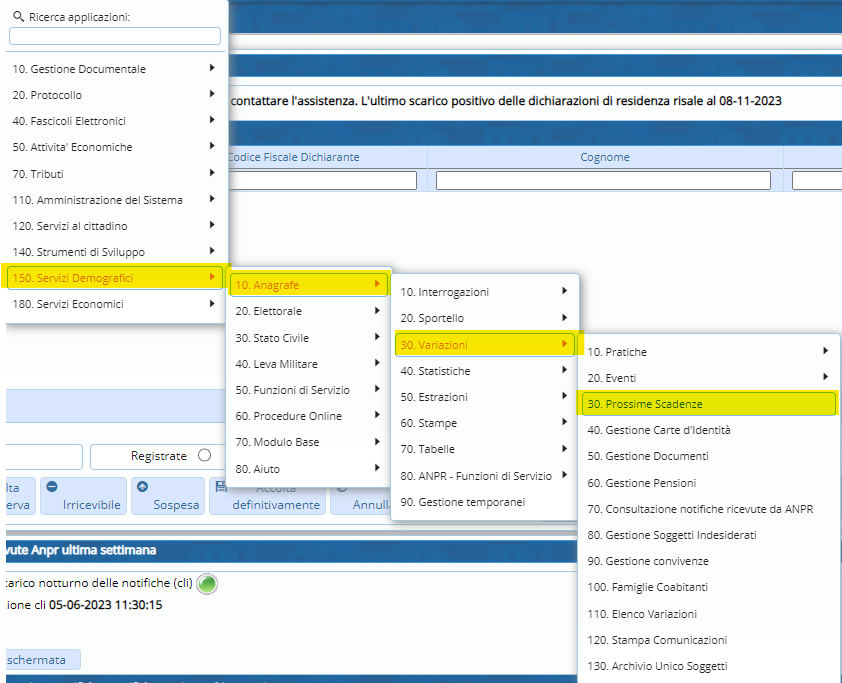
Task: Open the 20. Eventi submenu
Action: (709, 377)
